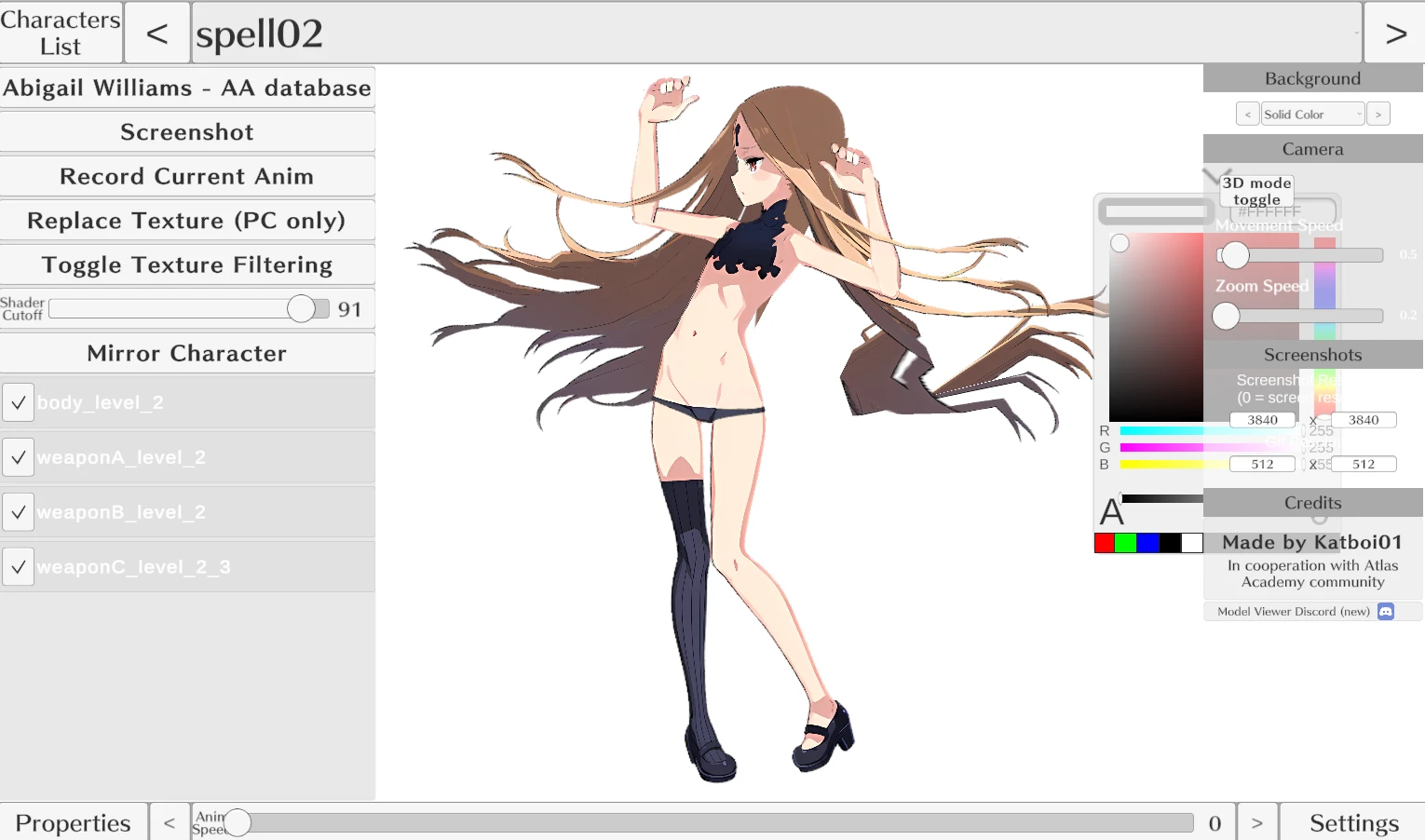Image resolution: width=1425 pixels, height=840 pixels.
Task: Open the Solid Color background dropdown
Action: (x=1312, y=115)
